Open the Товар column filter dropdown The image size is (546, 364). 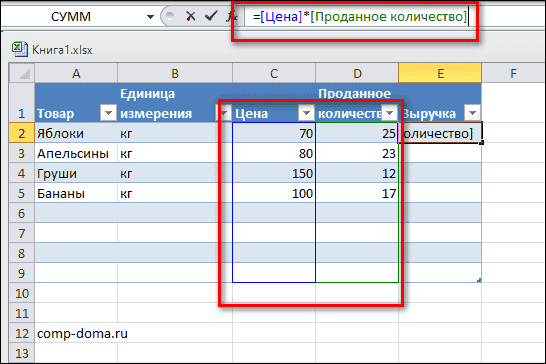pyautogui.click(x=108, y=113)
